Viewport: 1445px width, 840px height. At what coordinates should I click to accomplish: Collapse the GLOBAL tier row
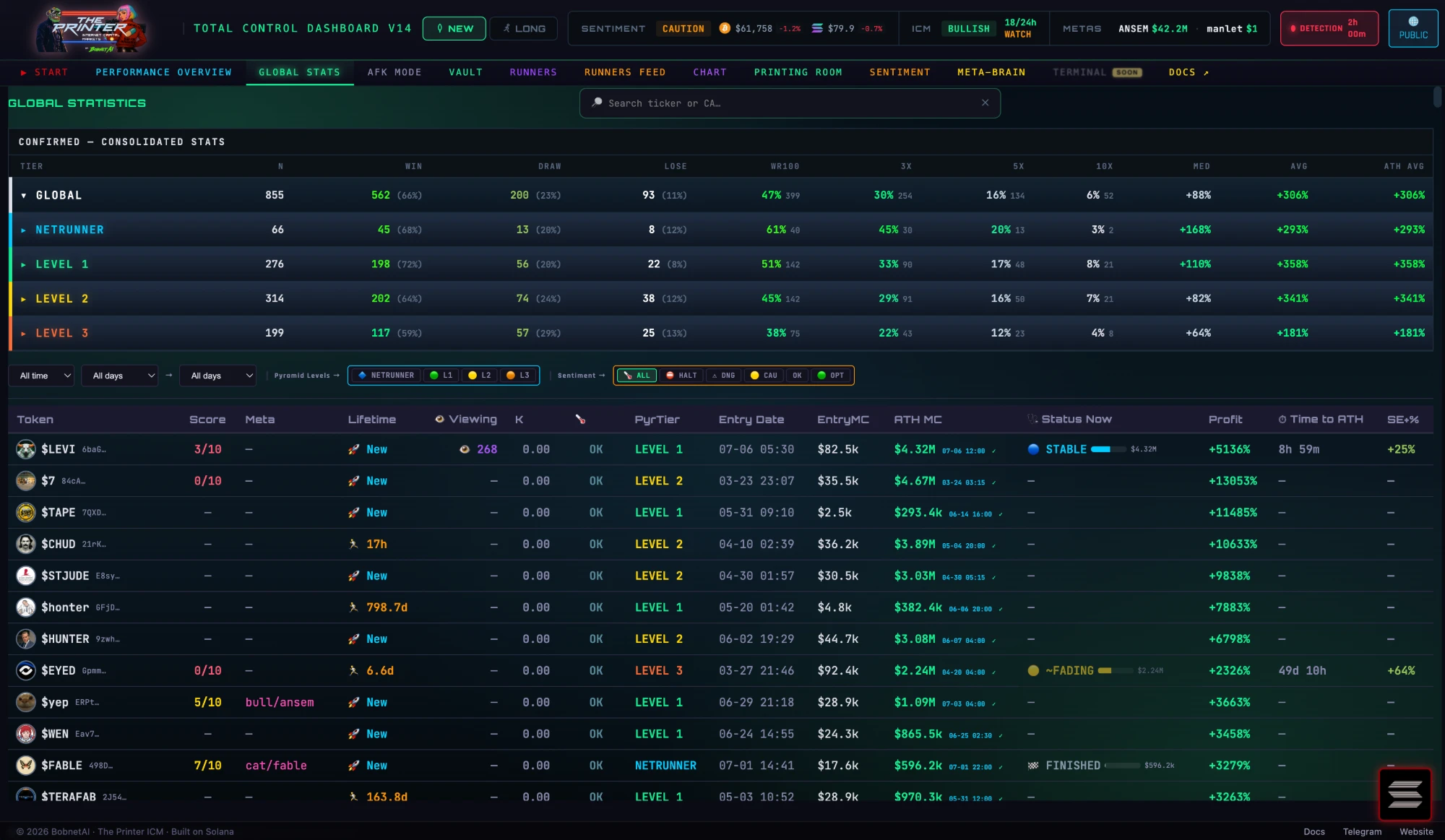[x=24, y=196]
